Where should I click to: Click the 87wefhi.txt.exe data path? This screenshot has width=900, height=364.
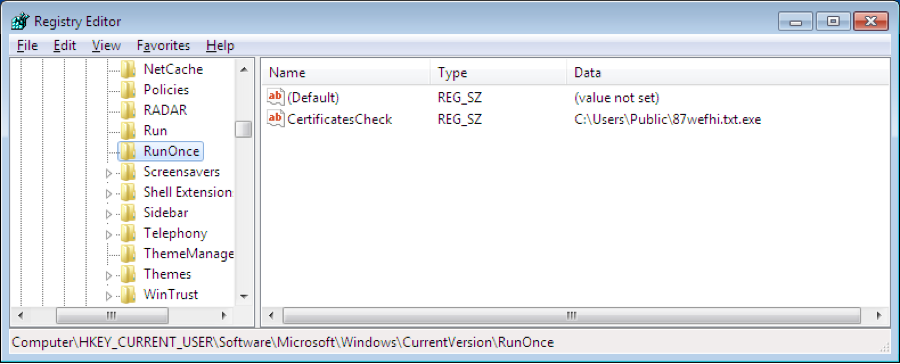pyautogui.click(x=668, y=119)
